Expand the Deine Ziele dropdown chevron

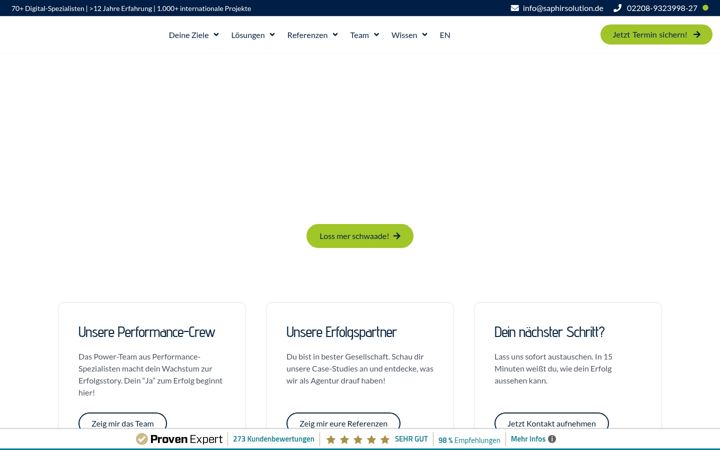(x=216, y=34)
